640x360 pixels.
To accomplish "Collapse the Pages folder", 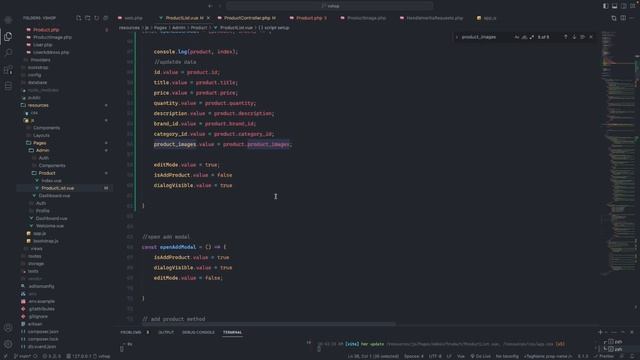I will 39,143.
